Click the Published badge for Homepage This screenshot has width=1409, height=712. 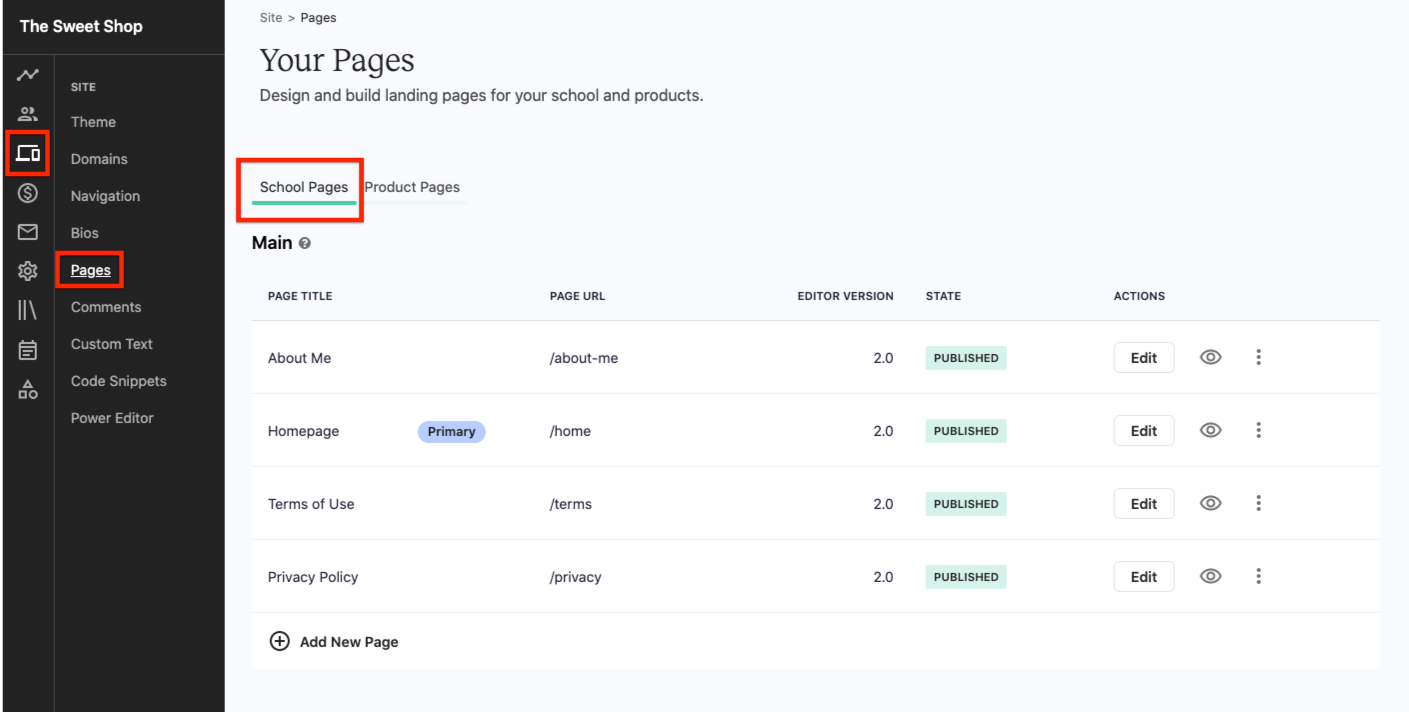[966, 431]
